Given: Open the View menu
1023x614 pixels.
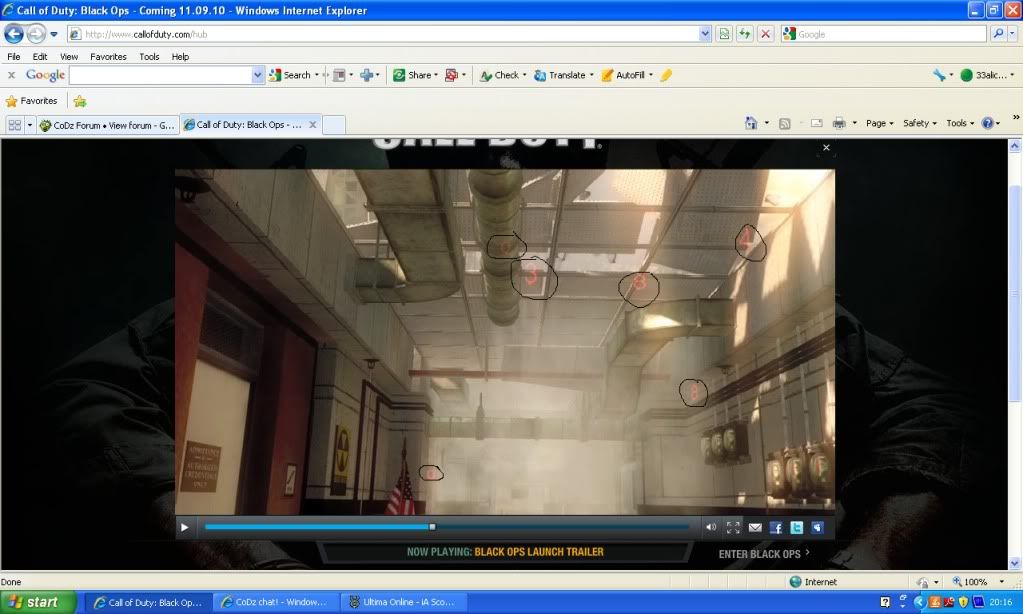Looking at the screenshot, I should (69, 57).
